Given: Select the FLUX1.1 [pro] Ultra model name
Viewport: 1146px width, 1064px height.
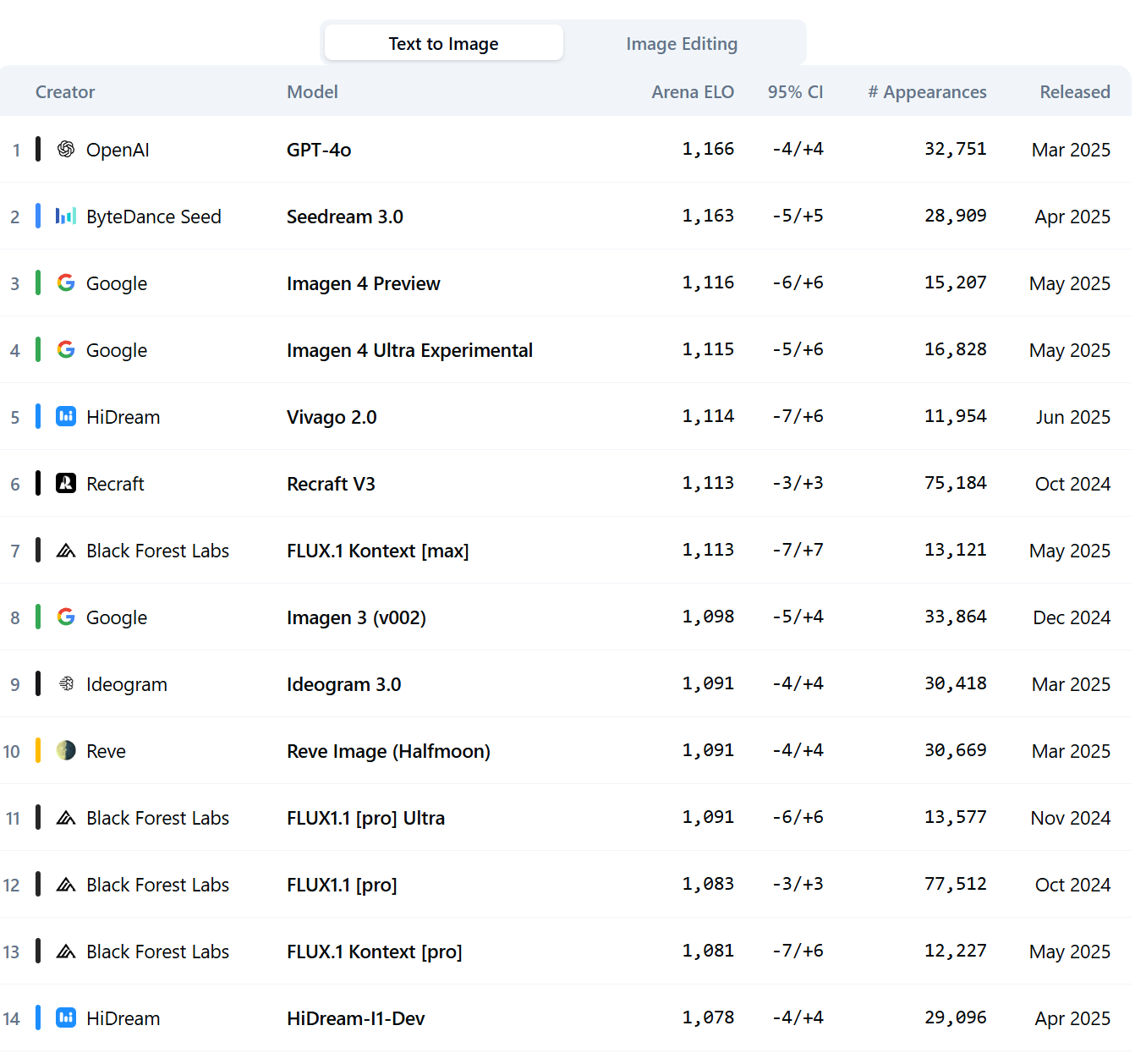Looking at the screenshot, I should 365,818.
